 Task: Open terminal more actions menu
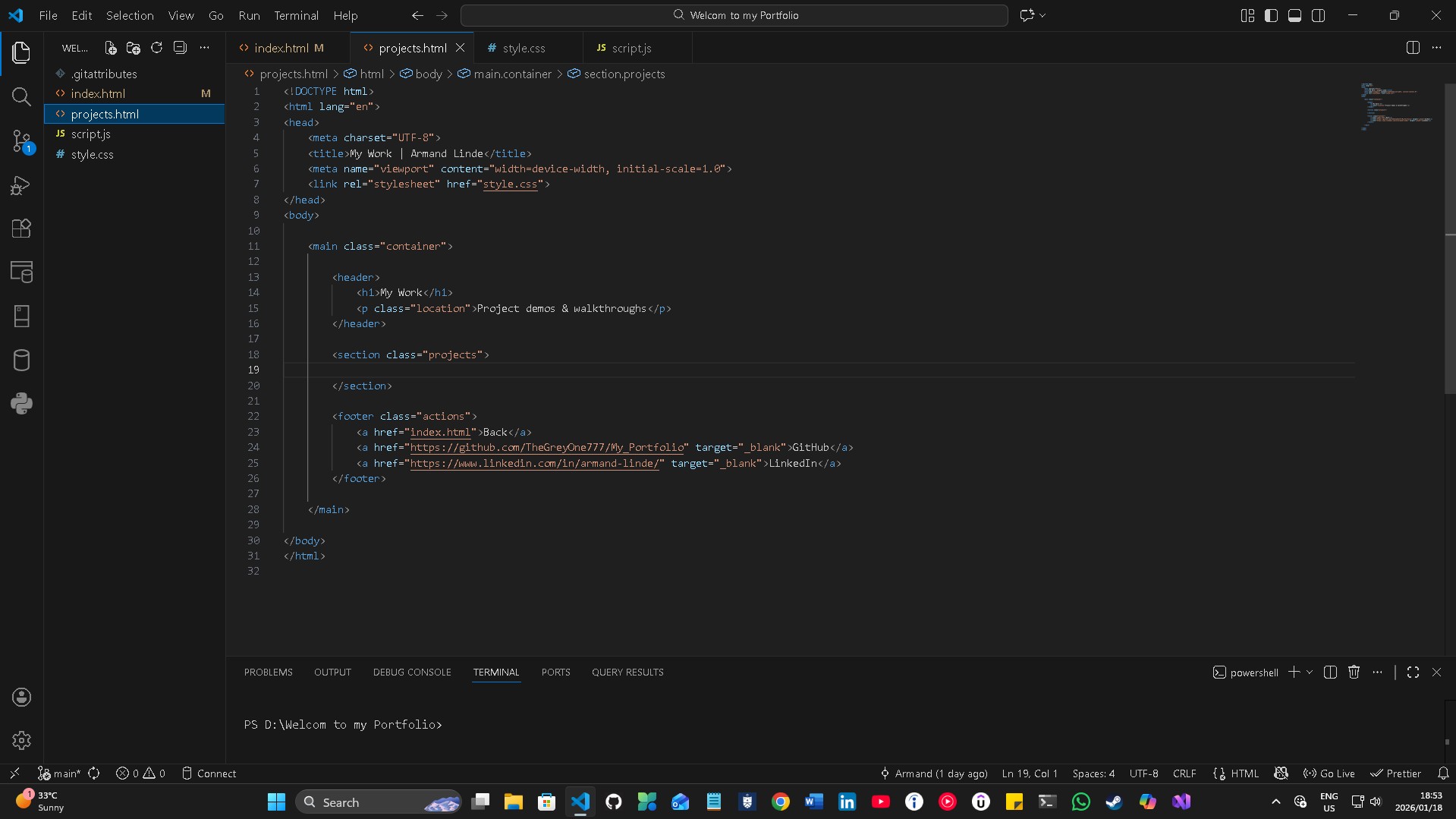(1379, 673)
